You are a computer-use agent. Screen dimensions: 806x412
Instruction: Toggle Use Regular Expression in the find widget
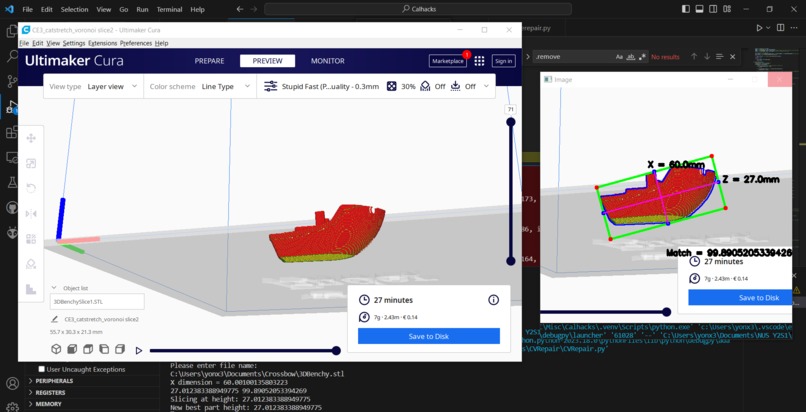click(643, 57)
